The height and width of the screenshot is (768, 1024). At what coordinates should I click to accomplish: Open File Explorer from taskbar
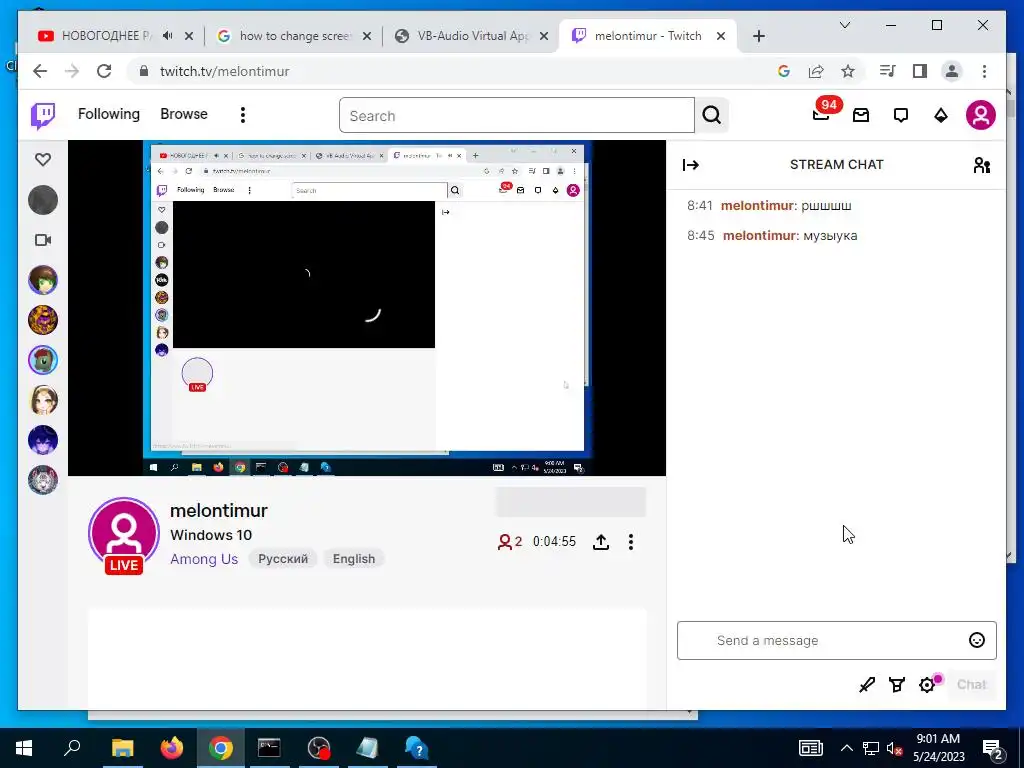tap(122, 748)
